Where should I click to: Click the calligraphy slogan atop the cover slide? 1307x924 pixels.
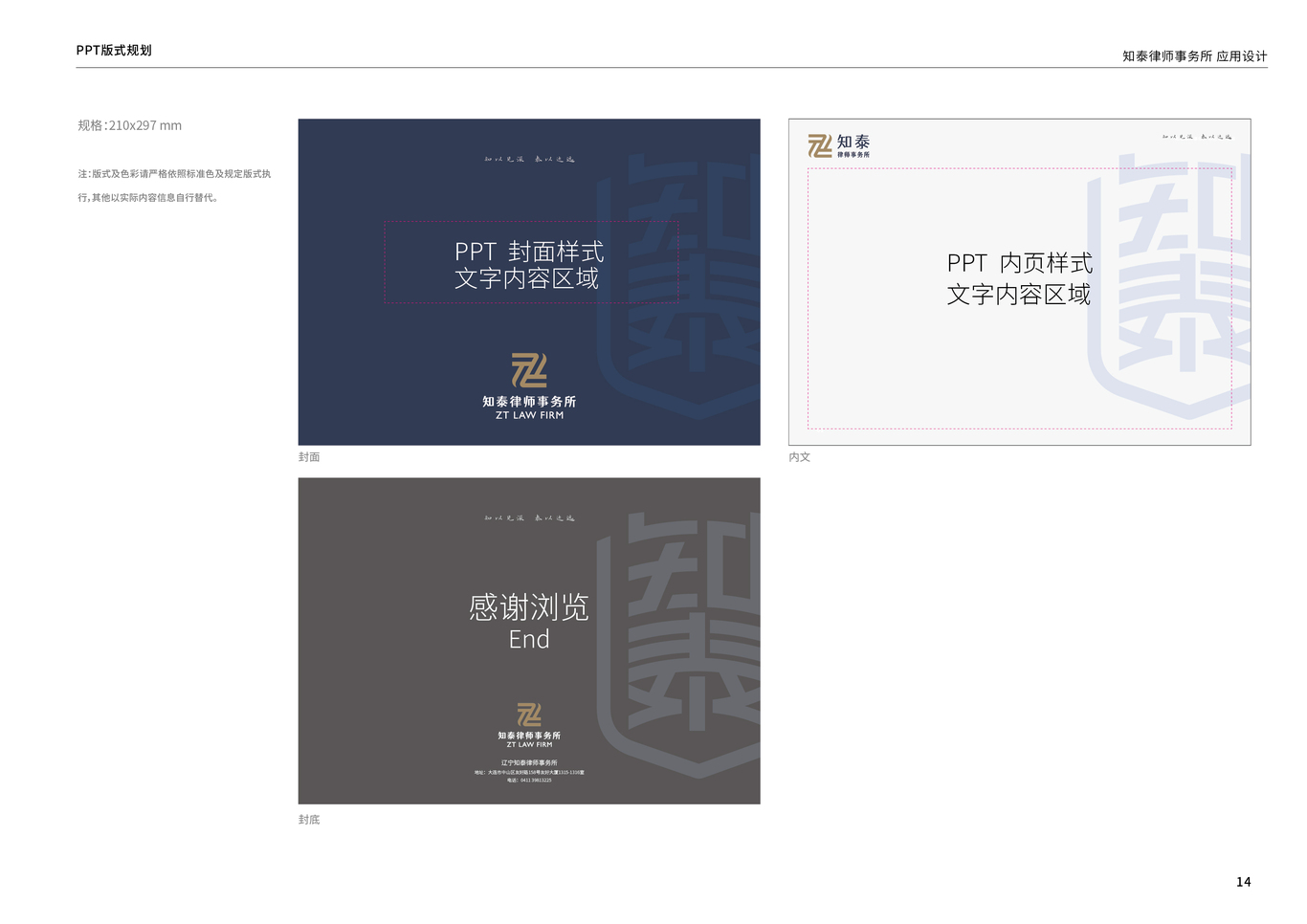tap(529, 159)
